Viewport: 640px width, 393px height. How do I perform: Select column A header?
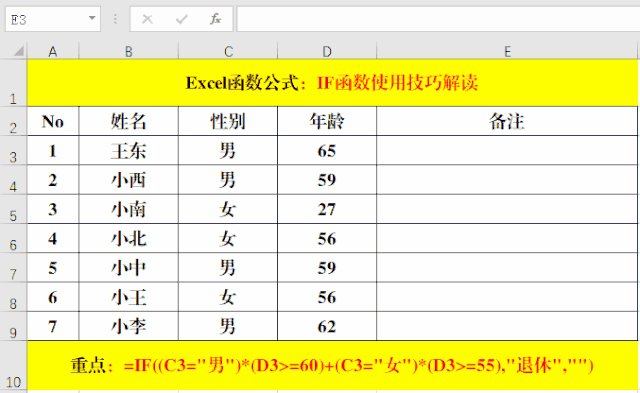[53, 51]
